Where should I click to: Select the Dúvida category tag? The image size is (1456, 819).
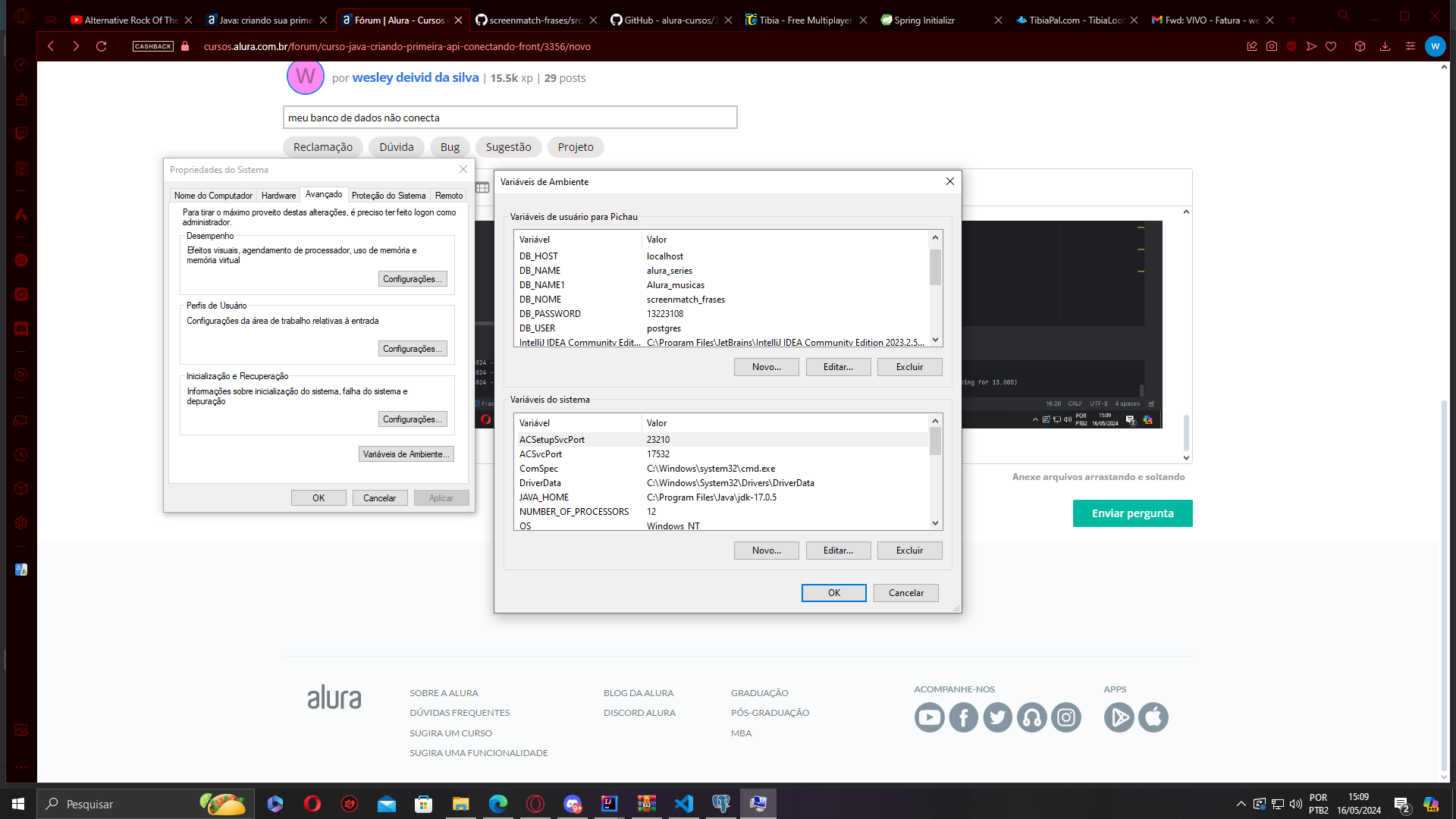(x=397, y=147)
